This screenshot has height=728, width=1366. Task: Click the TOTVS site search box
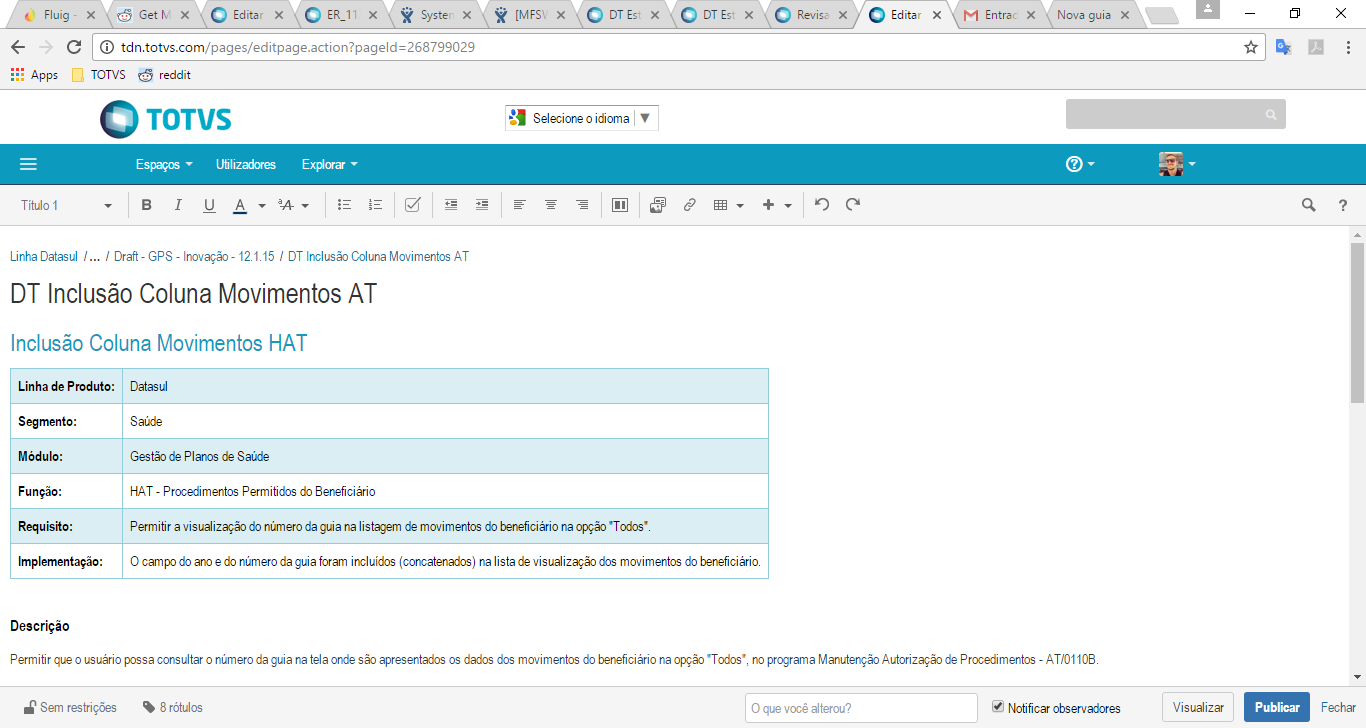(1176, 115)
